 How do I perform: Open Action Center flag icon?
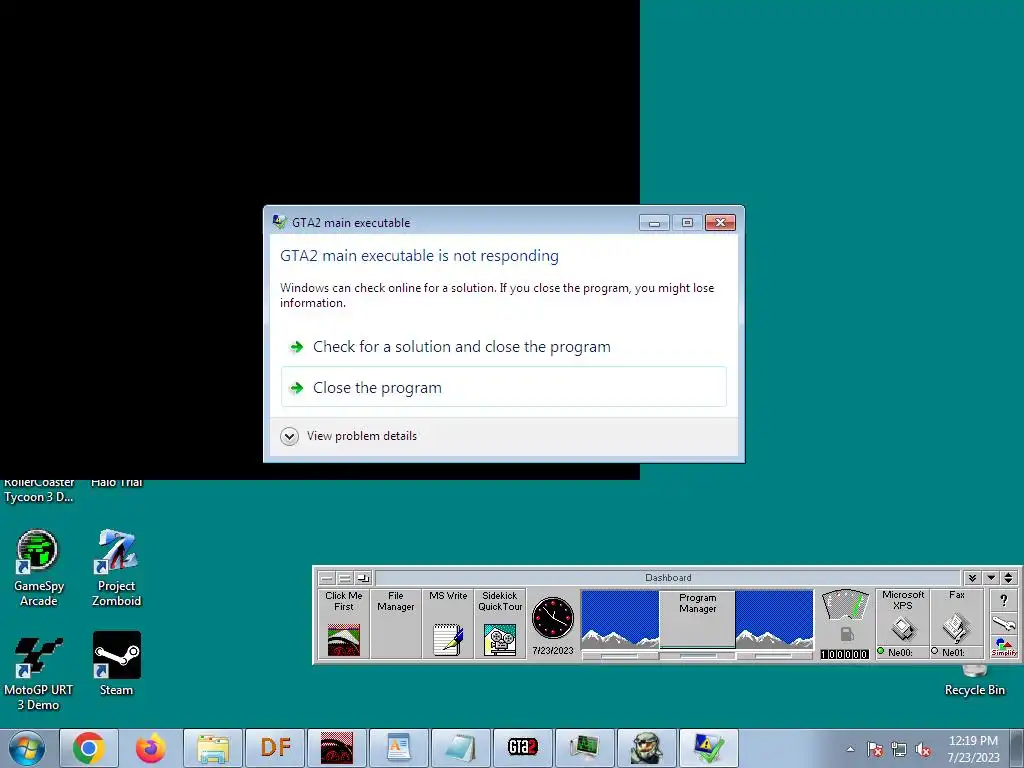click(x=875, y=750)
